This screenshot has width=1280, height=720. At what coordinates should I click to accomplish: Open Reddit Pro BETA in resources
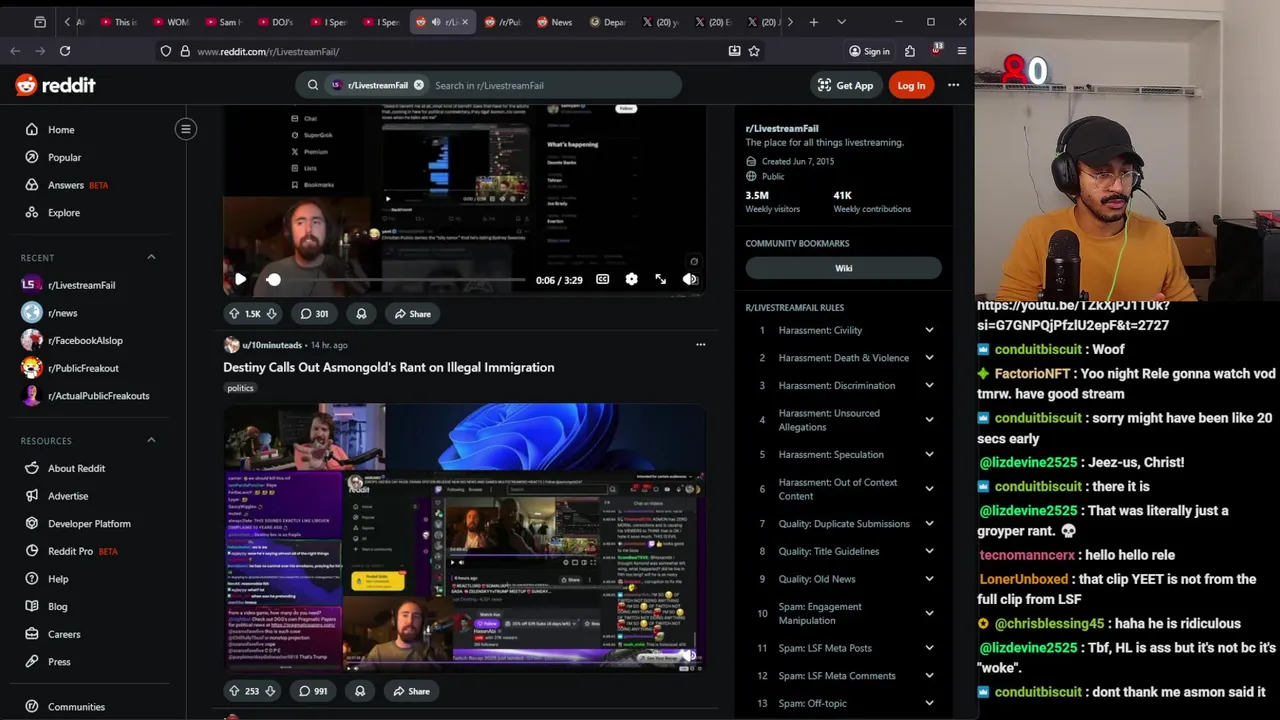(x=82, y=551)
